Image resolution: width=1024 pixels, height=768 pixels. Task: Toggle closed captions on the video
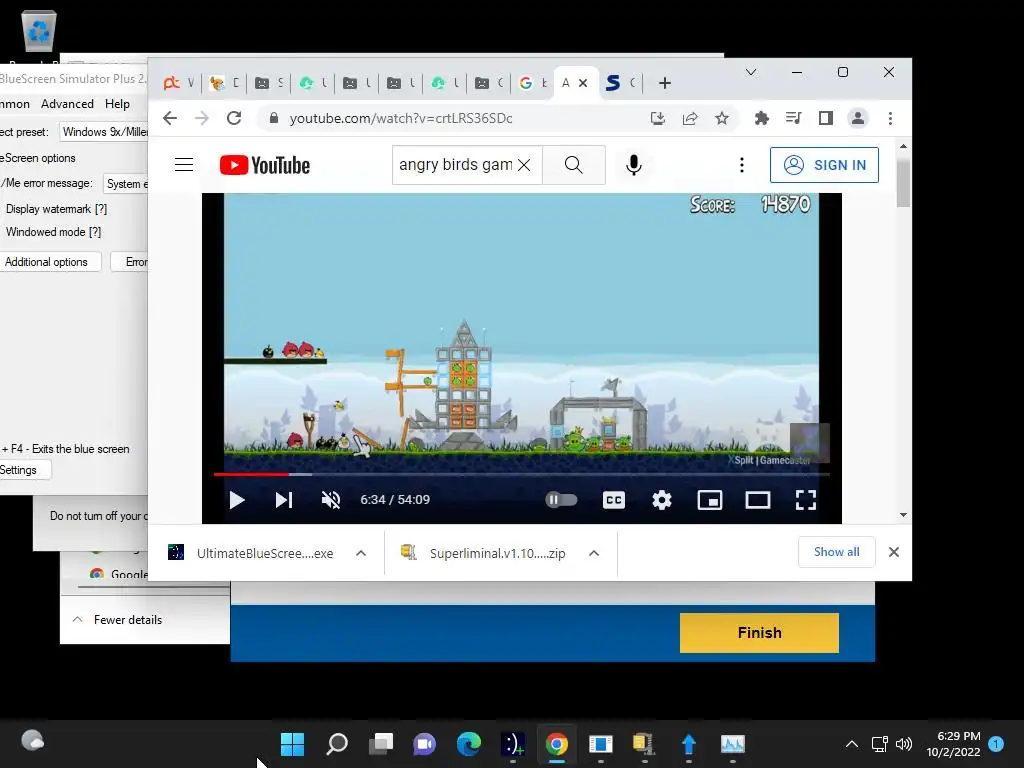[614, 500]
